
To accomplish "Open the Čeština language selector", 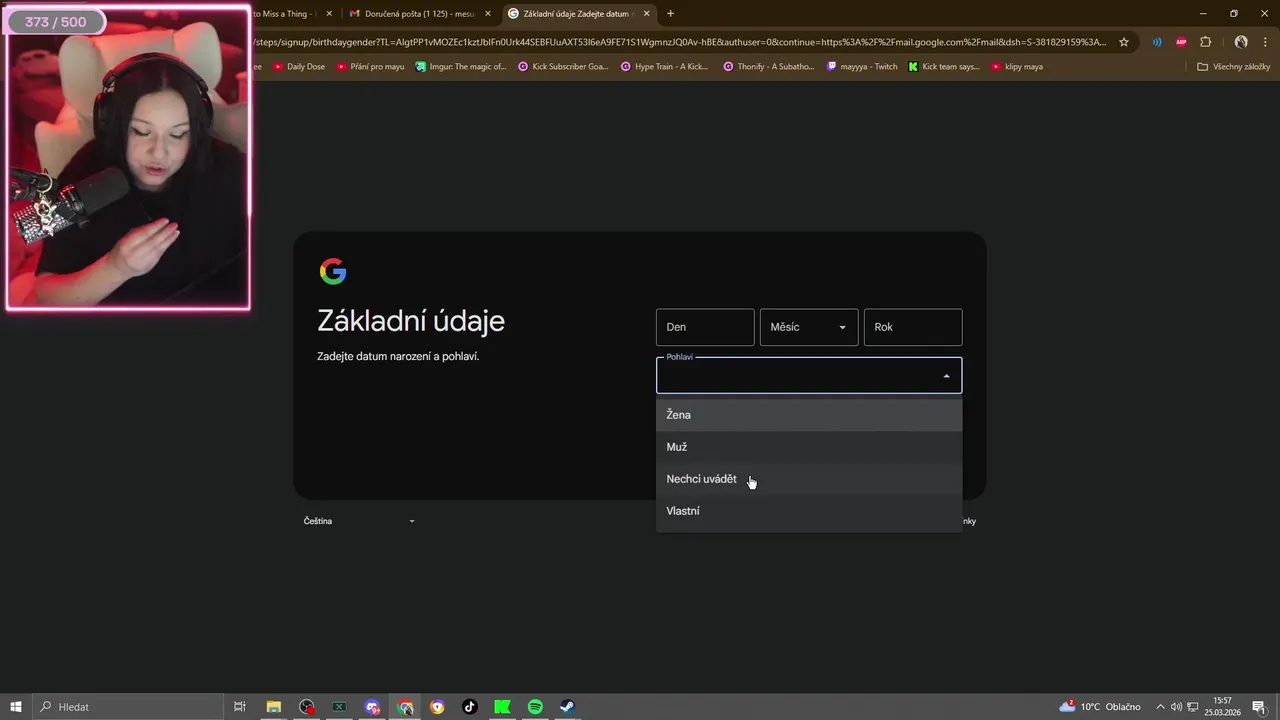I will click(359, 521).
